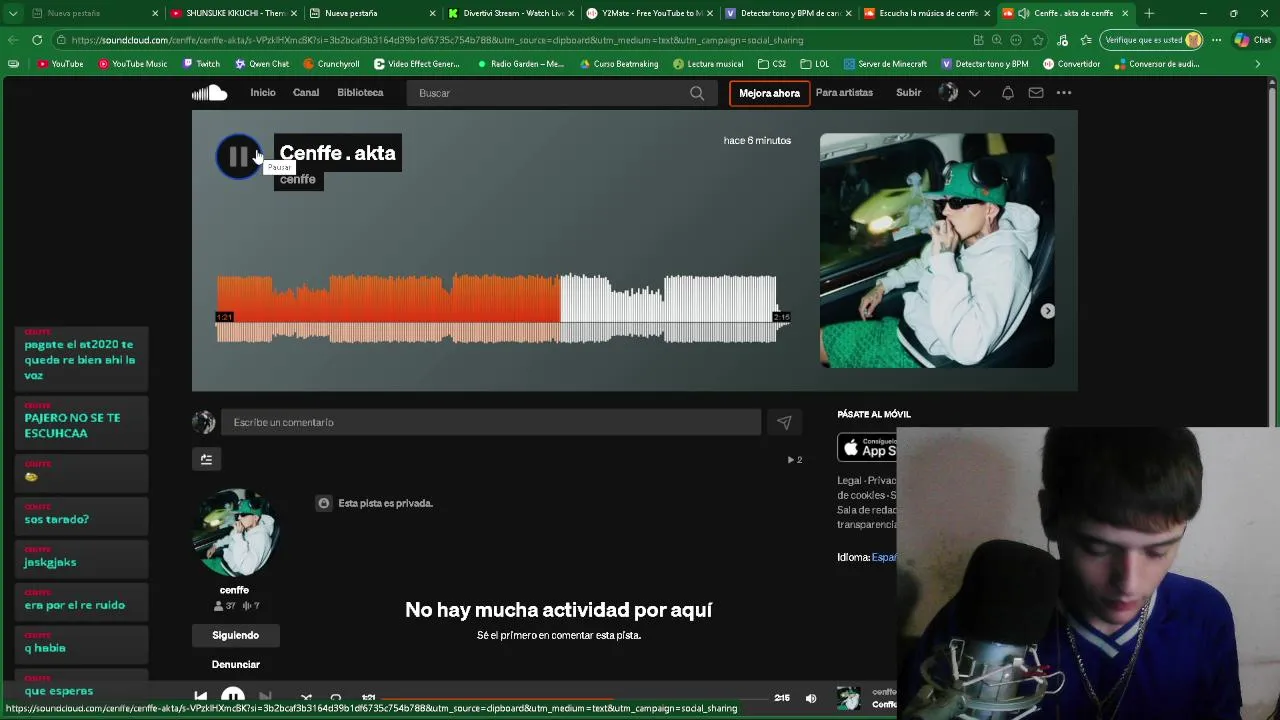This screenshot has height=720, width=1280.
Task: Go to the Inicio tab
Action: pyautogui.click(x=263, y=92)
